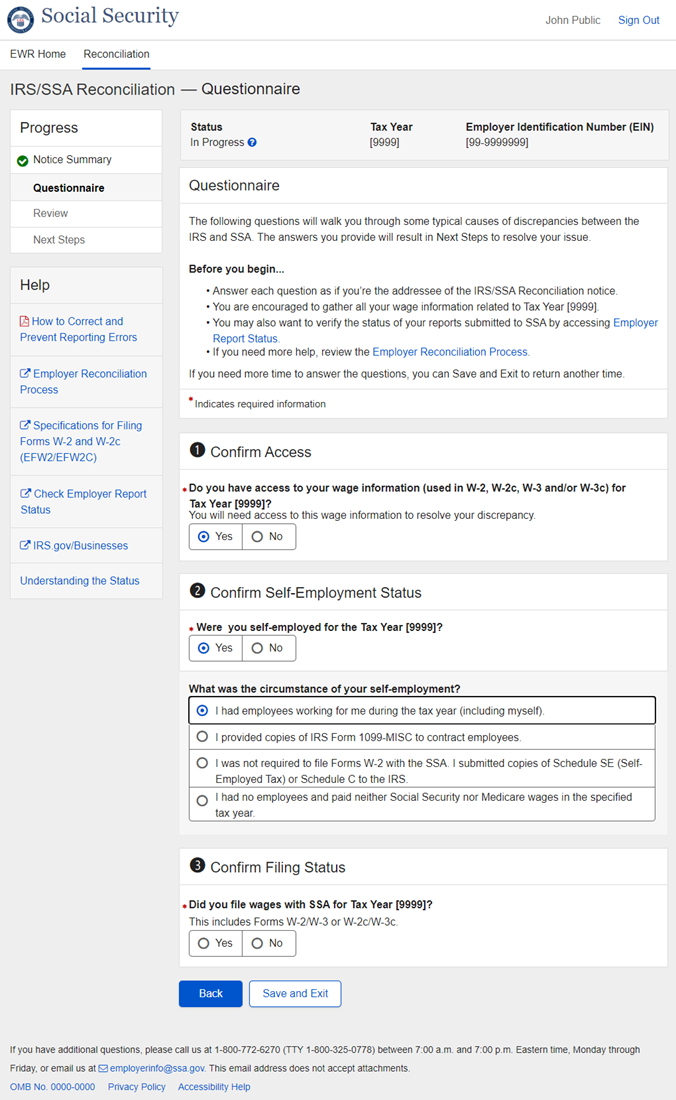Click external link icon beside IRS.gov/Businesses
This screenshot has height=1100, width=676.
(x=25, y=546)
